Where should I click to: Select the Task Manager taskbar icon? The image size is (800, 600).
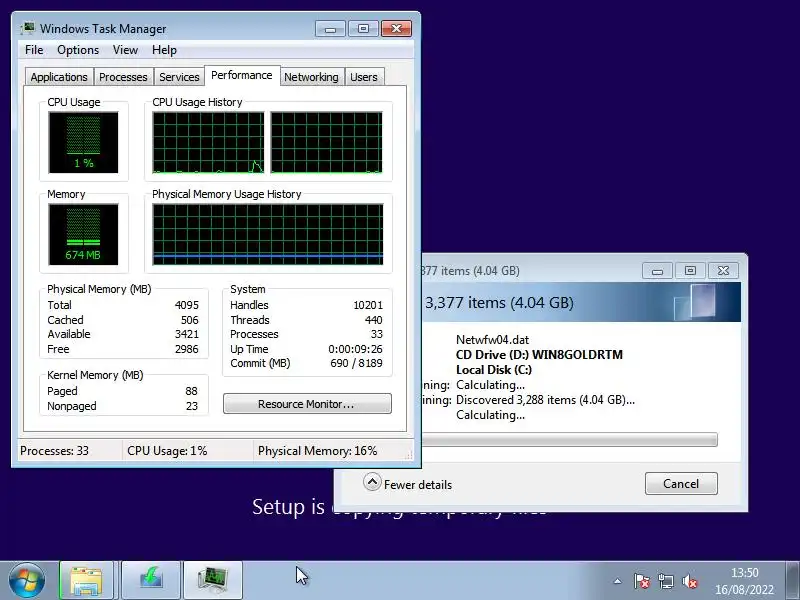(x=213, y=581)
